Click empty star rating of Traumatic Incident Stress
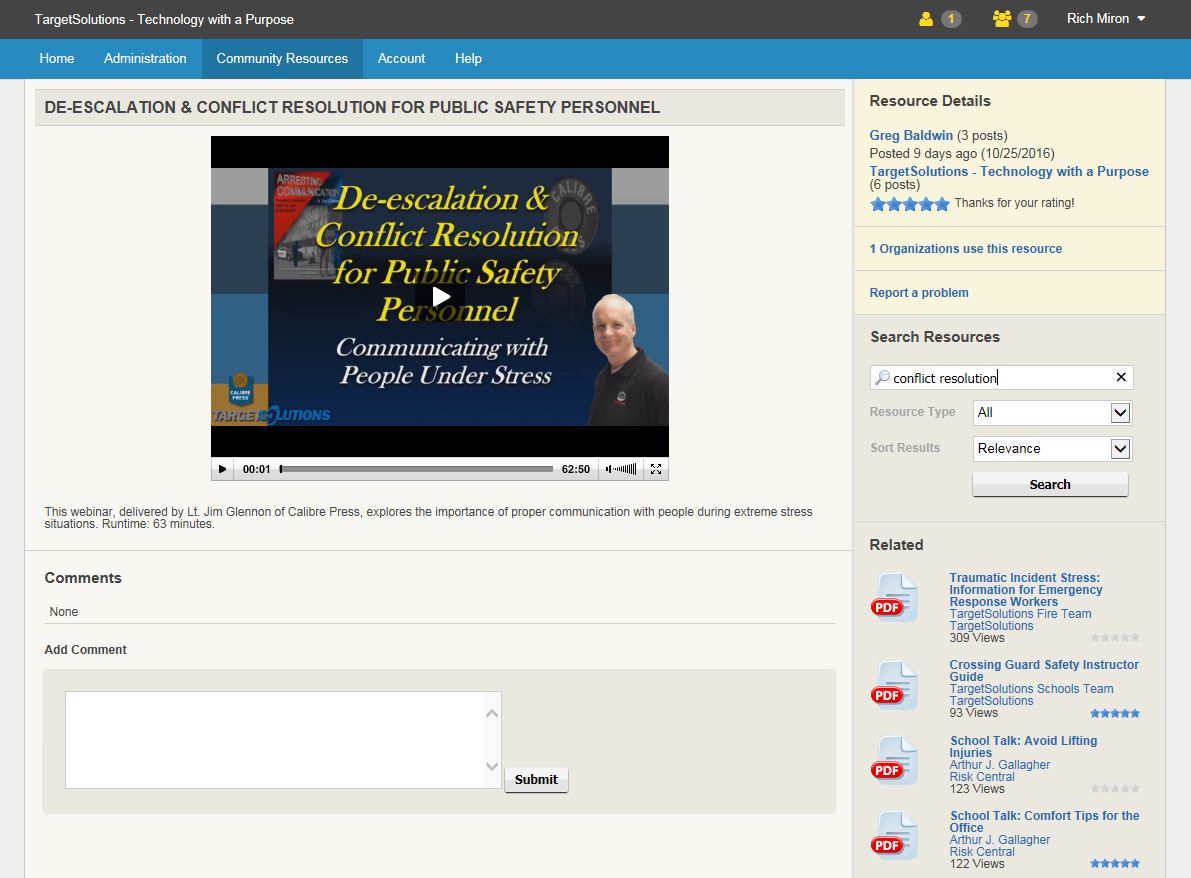Image resolution: width=1191 pixels, height=878 pixels. [1114, 638]
